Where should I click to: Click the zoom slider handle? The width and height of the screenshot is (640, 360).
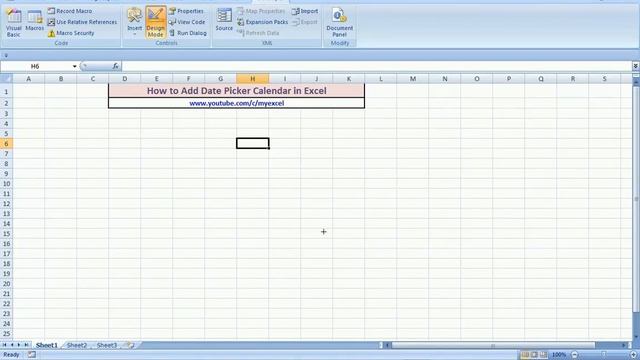coord(604,355)
